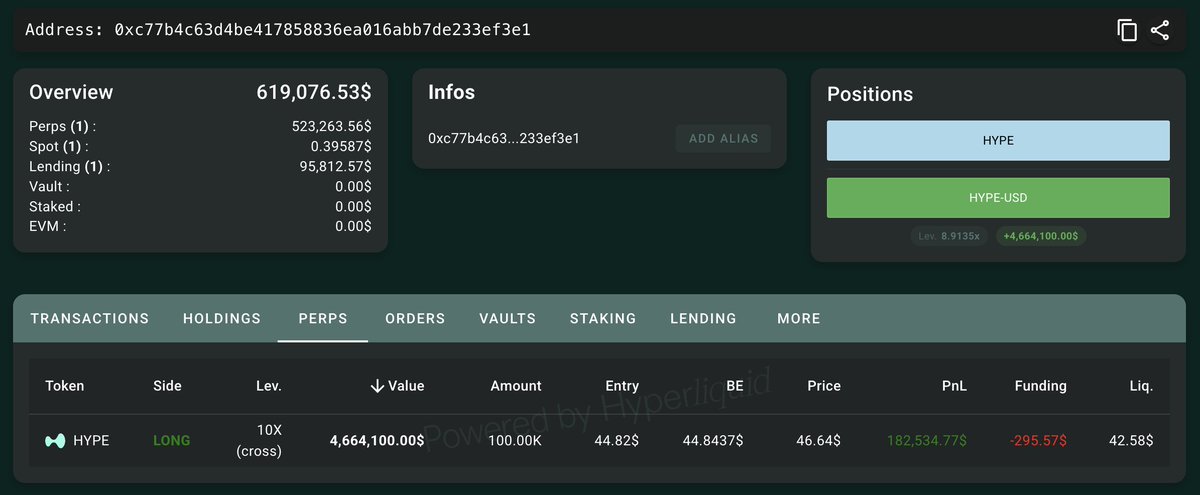Click the +4,664,100.00$ position value chip
This screenshot has width=1200, height=495.
coord(1042,237)
